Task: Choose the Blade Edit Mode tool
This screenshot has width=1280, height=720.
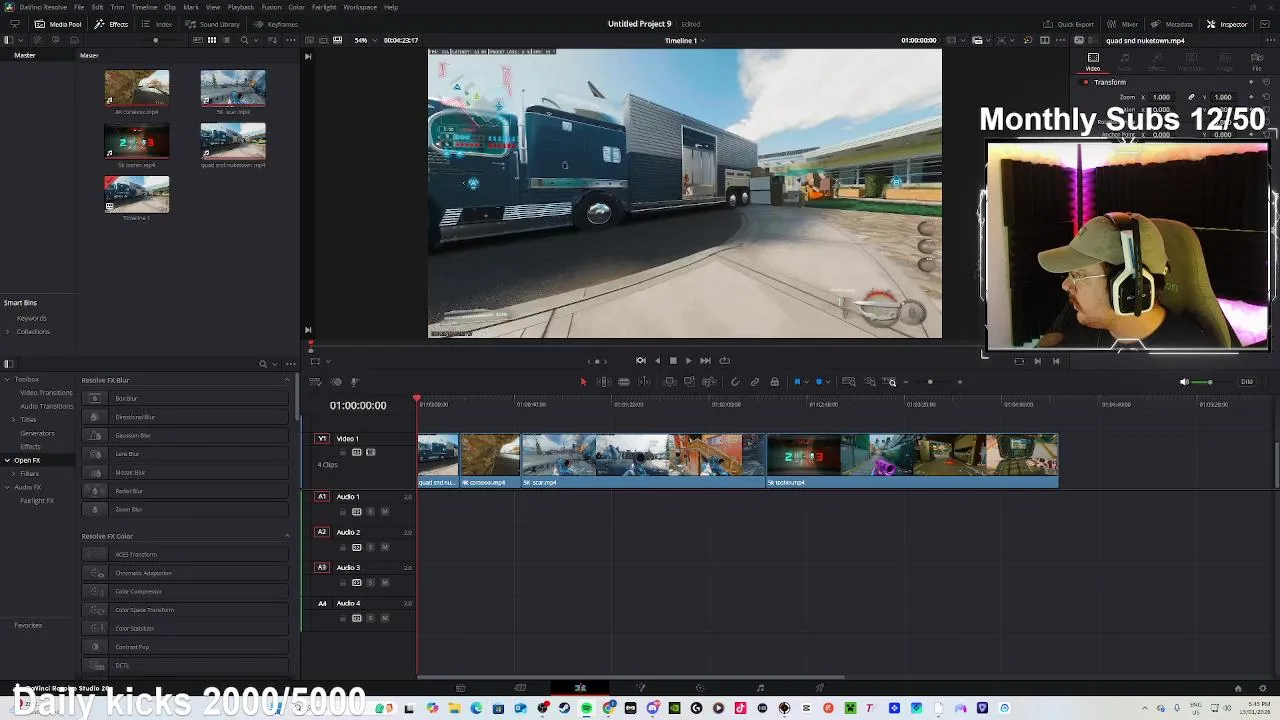Action: tap(624, 382)
